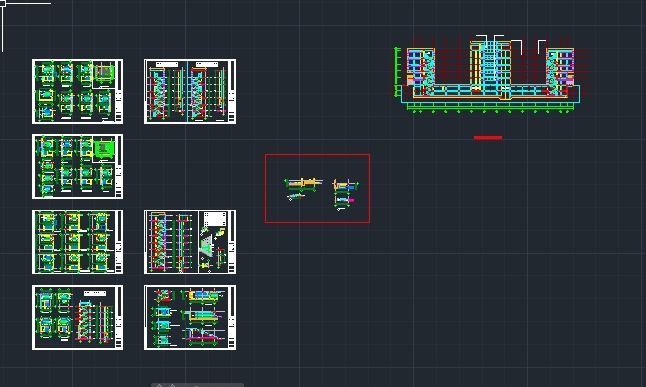Click the bright green inset plan in its sheet
The image size is (646, 387).
(x=104, y=148)
